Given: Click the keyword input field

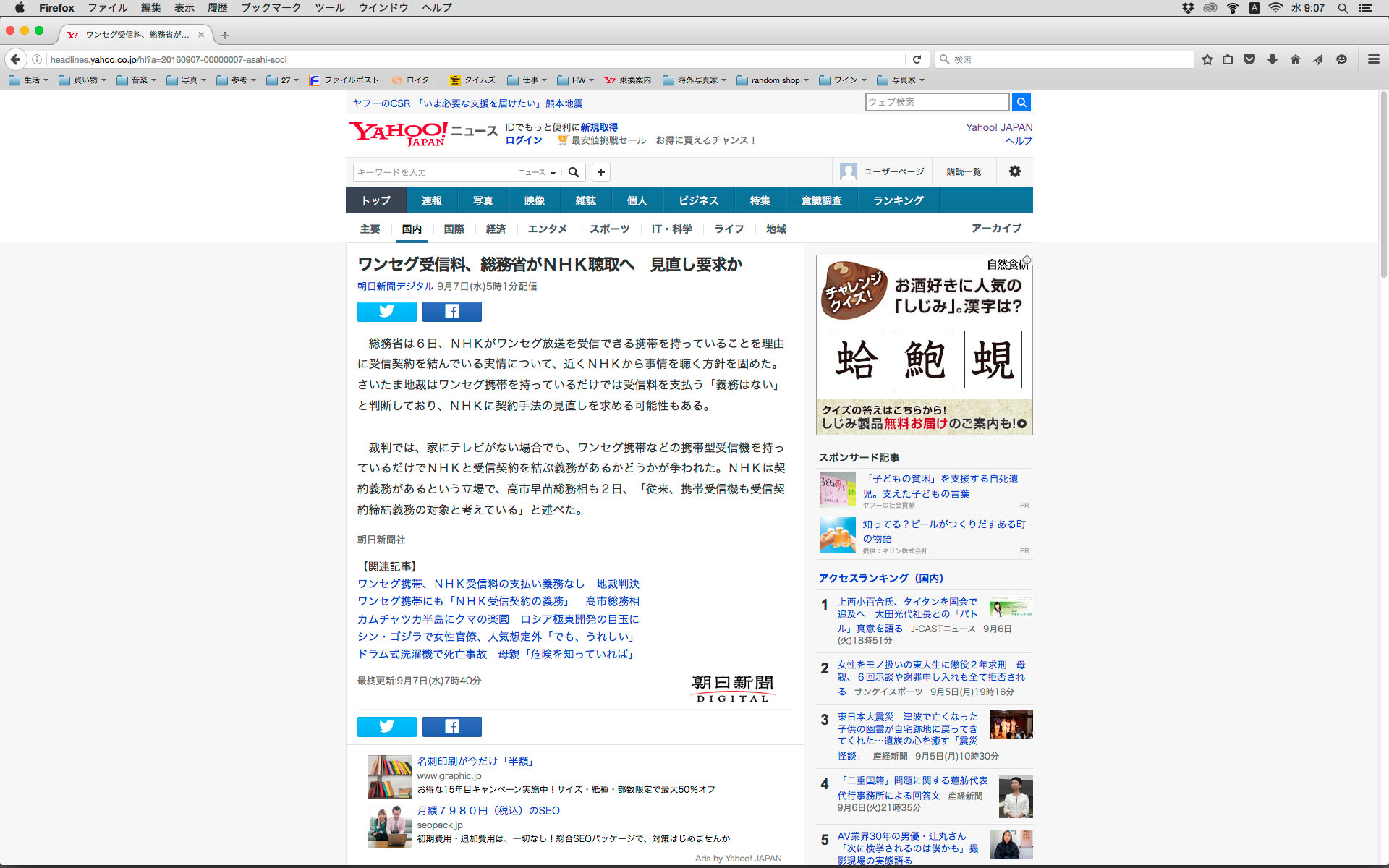Looking at the screenshot, I should click(434, 172).
